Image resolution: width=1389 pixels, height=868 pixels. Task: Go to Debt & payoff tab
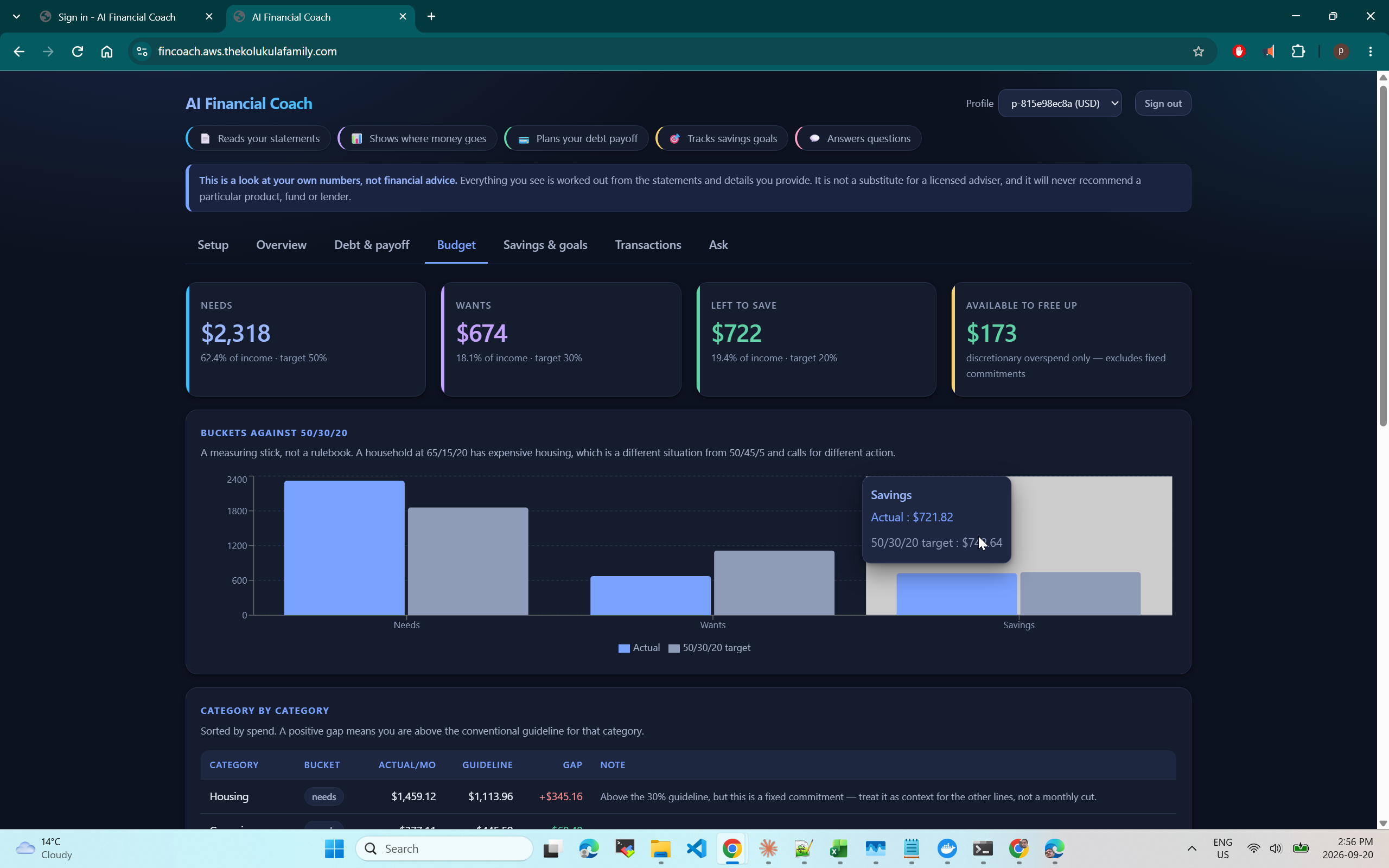click(371, 245)
